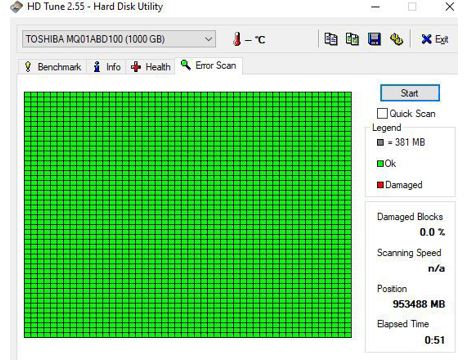Open the TOSHIBA MQ01ABD100 drive dropdown
Viewport: 468px width, 360px height.
(119, 39)
